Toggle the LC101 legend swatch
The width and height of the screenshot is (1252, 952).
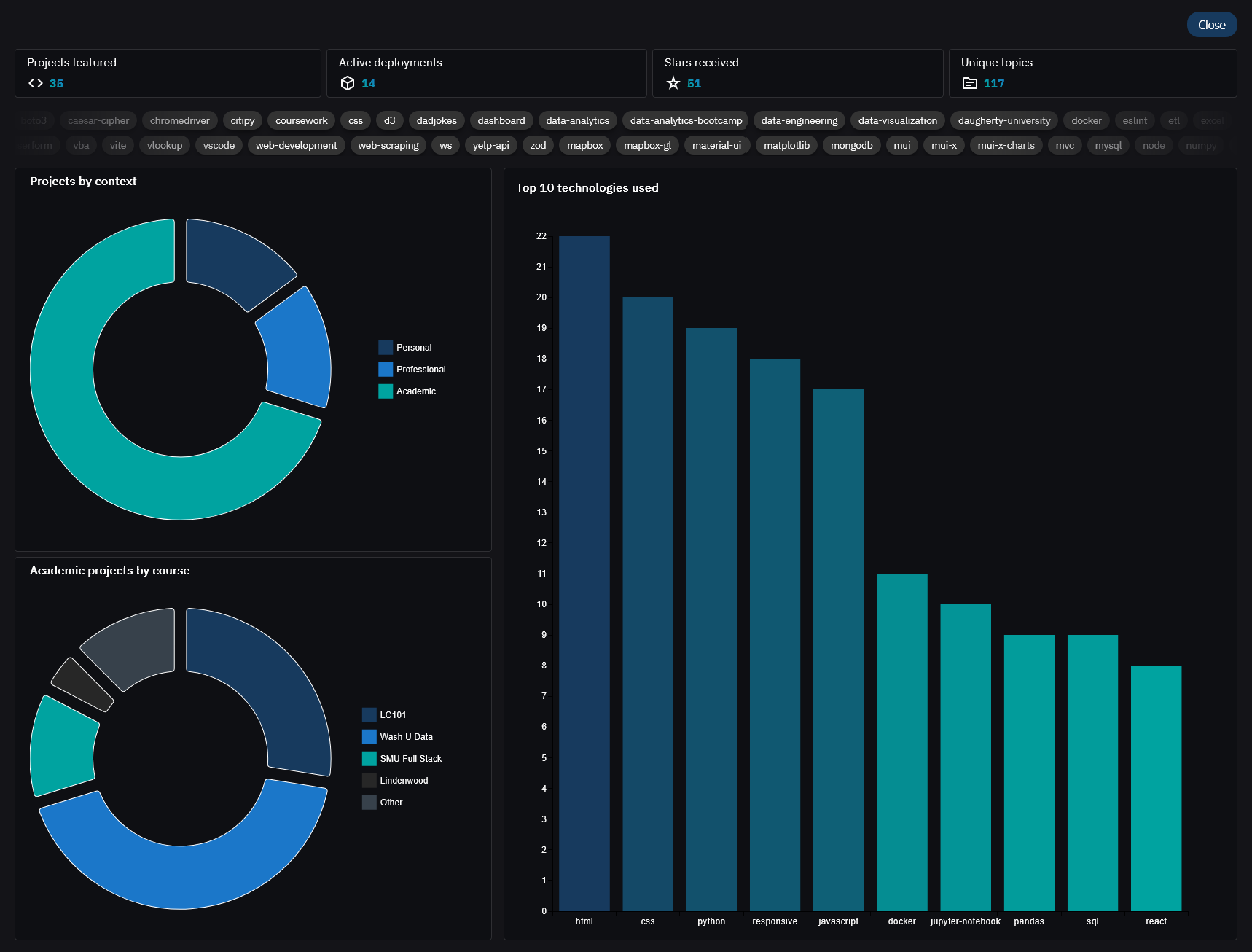click(369, 715)
